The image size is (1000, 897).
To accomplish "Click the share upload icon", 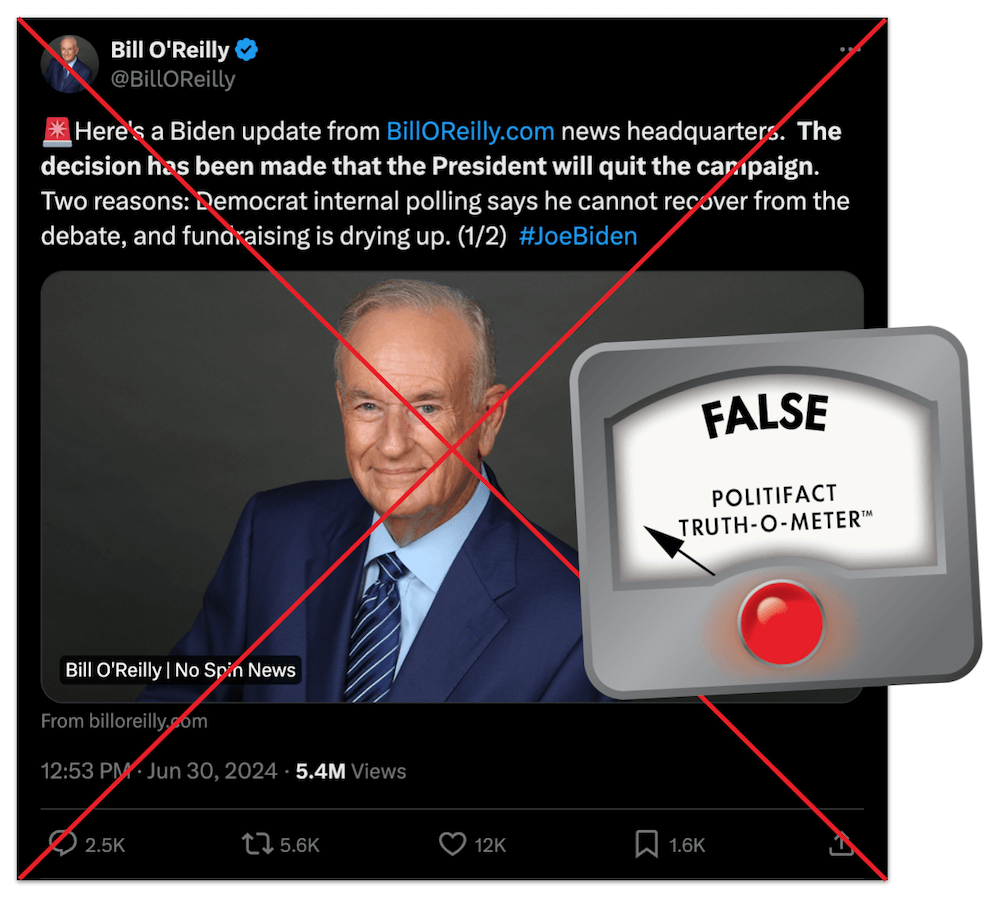I will (x=841, y=843).
